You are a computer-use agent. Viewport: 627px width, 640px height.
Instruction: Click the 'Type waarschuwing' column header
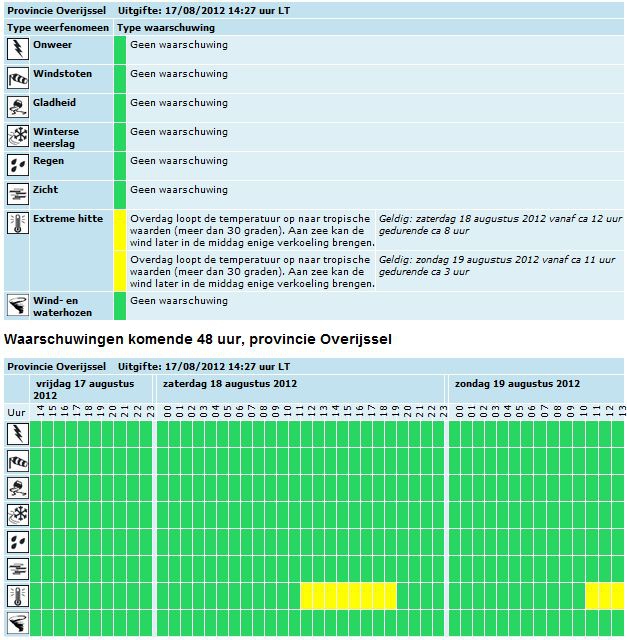click(x=166, y=28)
